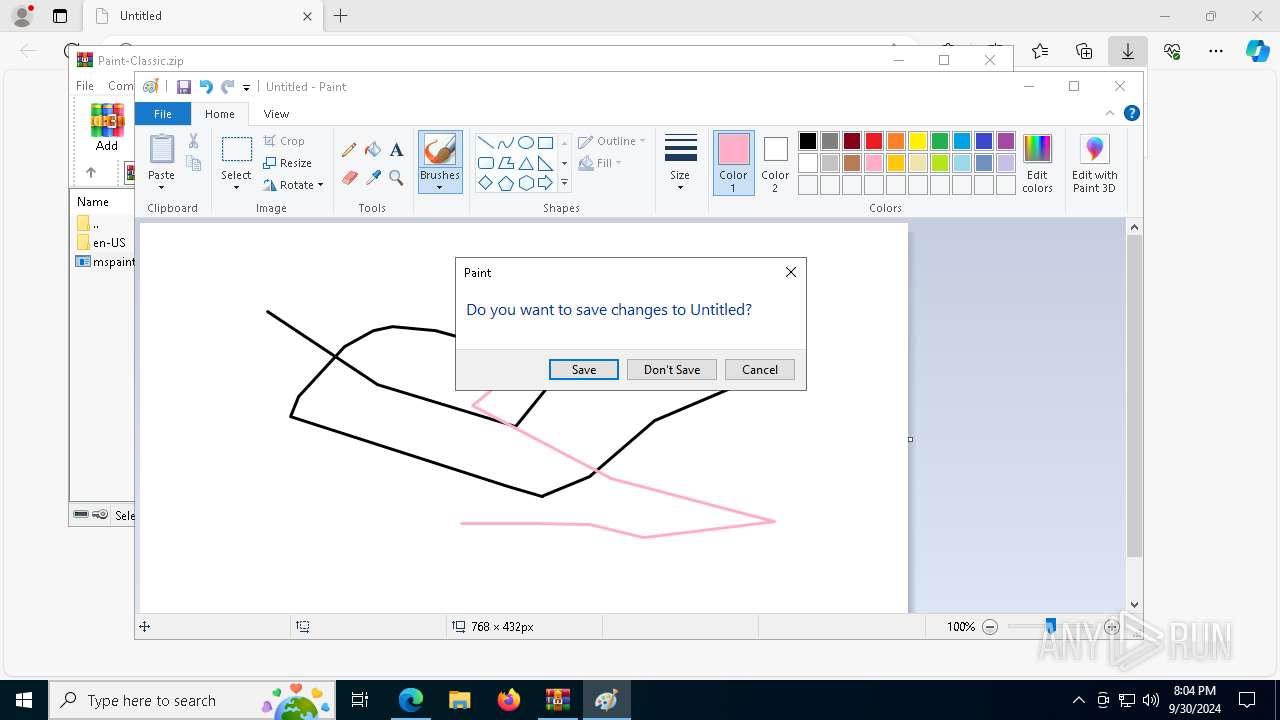
Task: Activate Color 1 selector
Action: tap(733, 163)
